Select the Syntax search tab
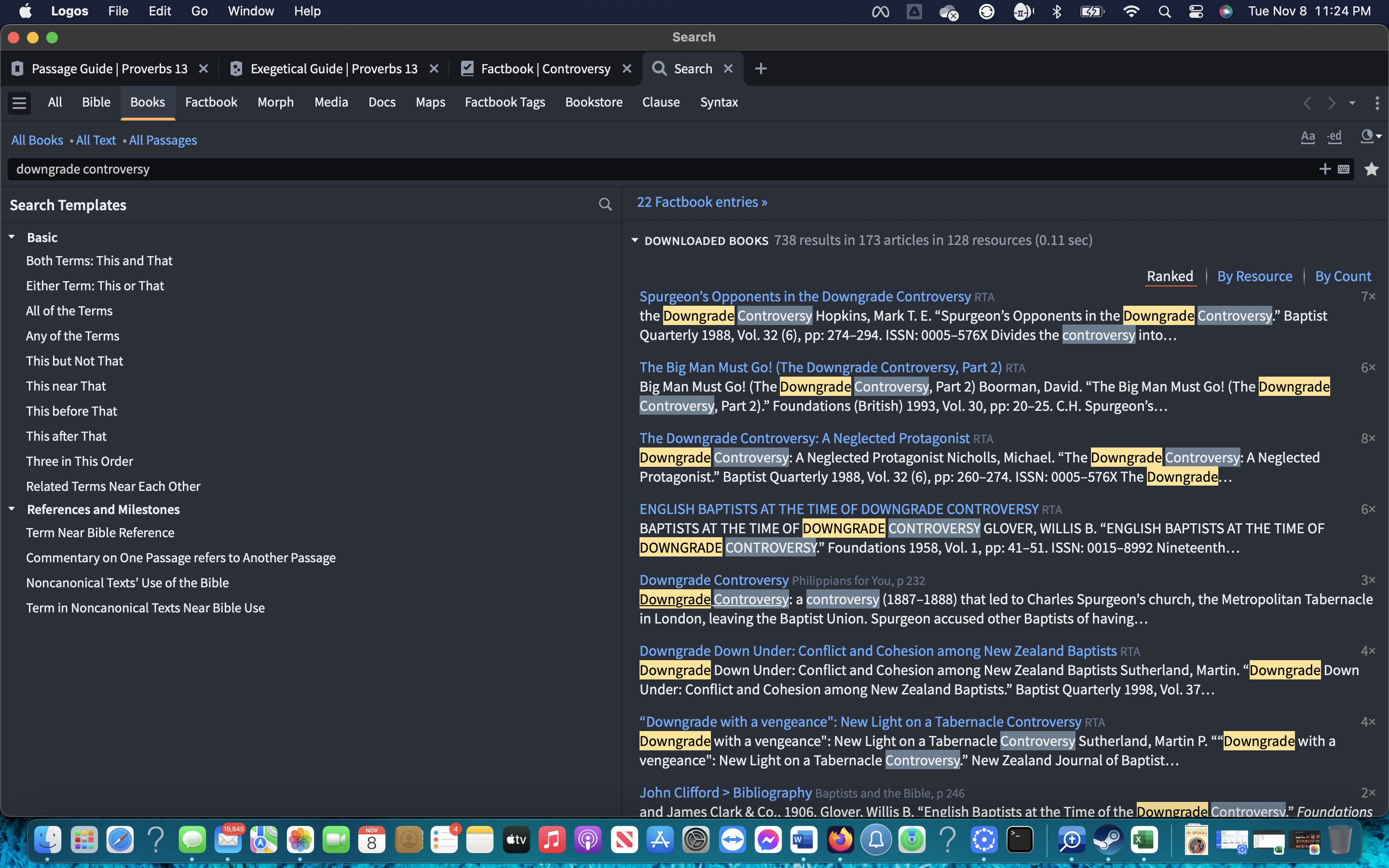Screen dimensions: 1389x868 click(719, 102)
